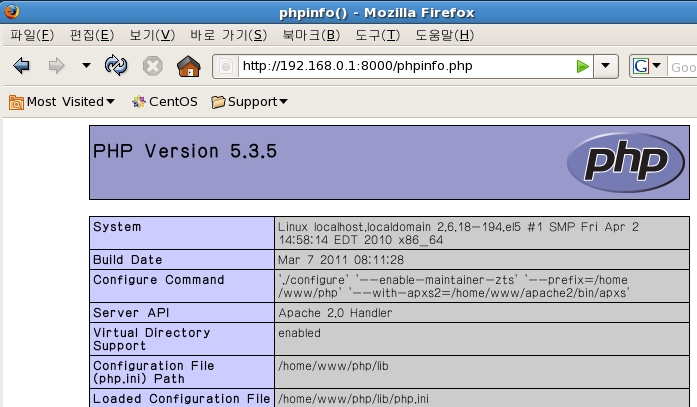Click the Build Date row label

(128, 260)
